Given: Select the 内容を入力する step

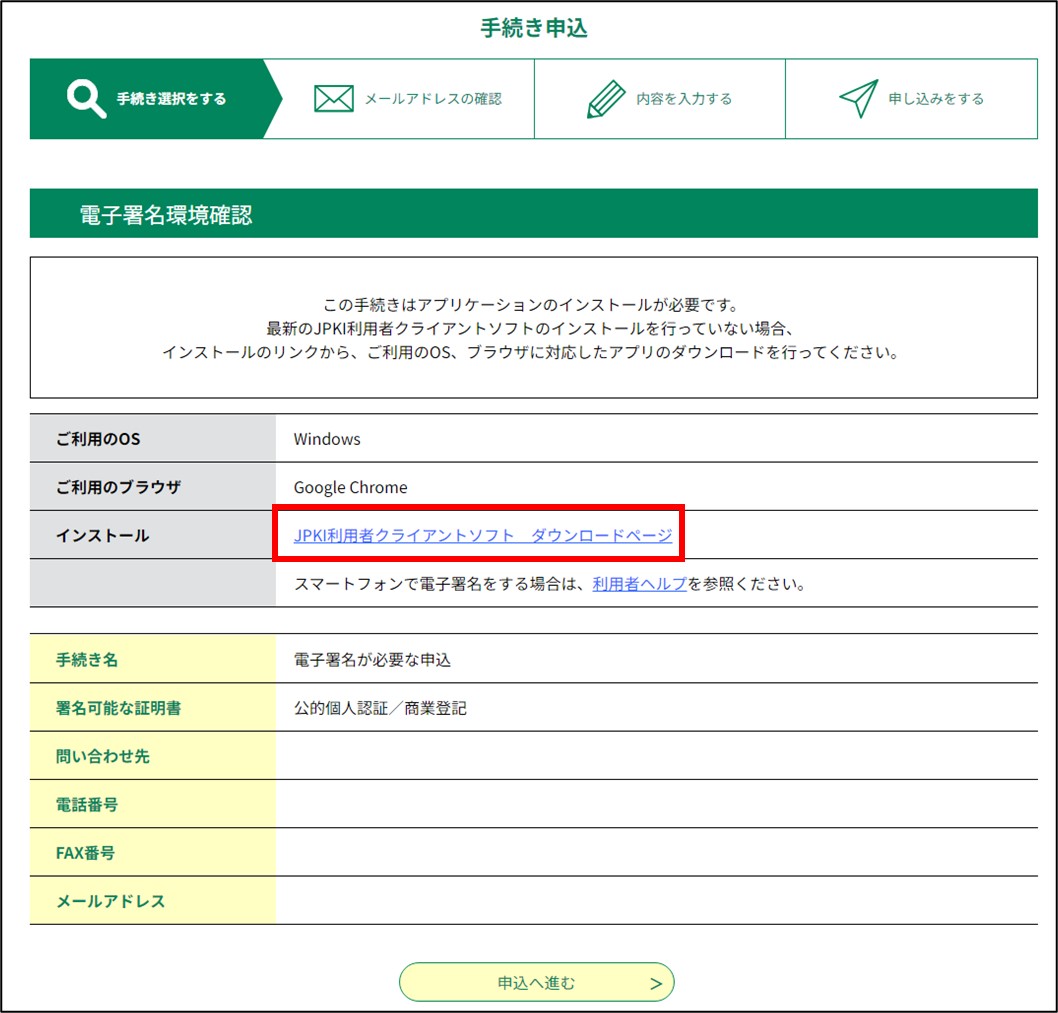Looking at the screenshot, I should pos(660,99).
